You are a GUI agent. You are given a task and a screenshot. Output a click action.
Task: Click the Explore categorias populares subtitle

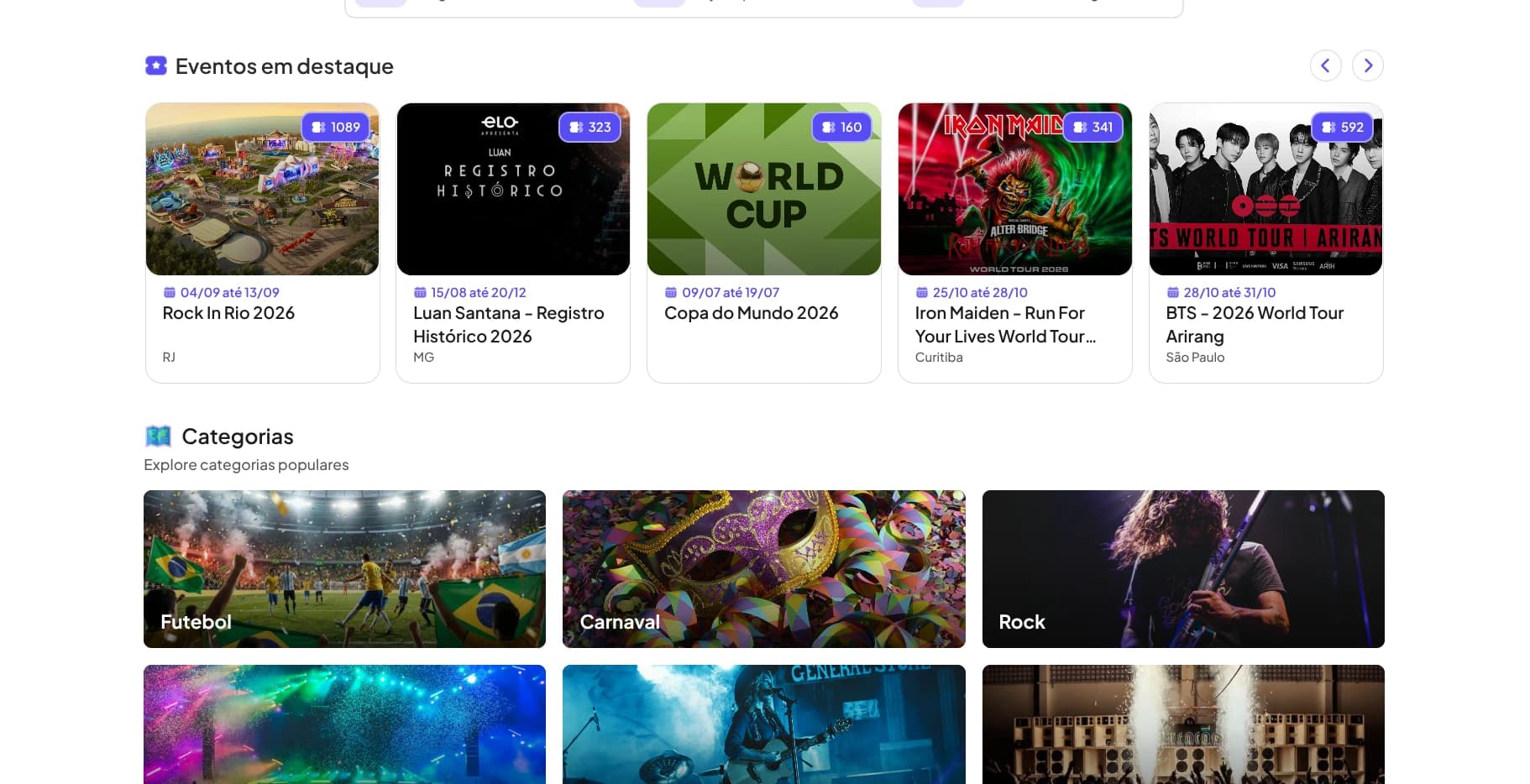246,465
